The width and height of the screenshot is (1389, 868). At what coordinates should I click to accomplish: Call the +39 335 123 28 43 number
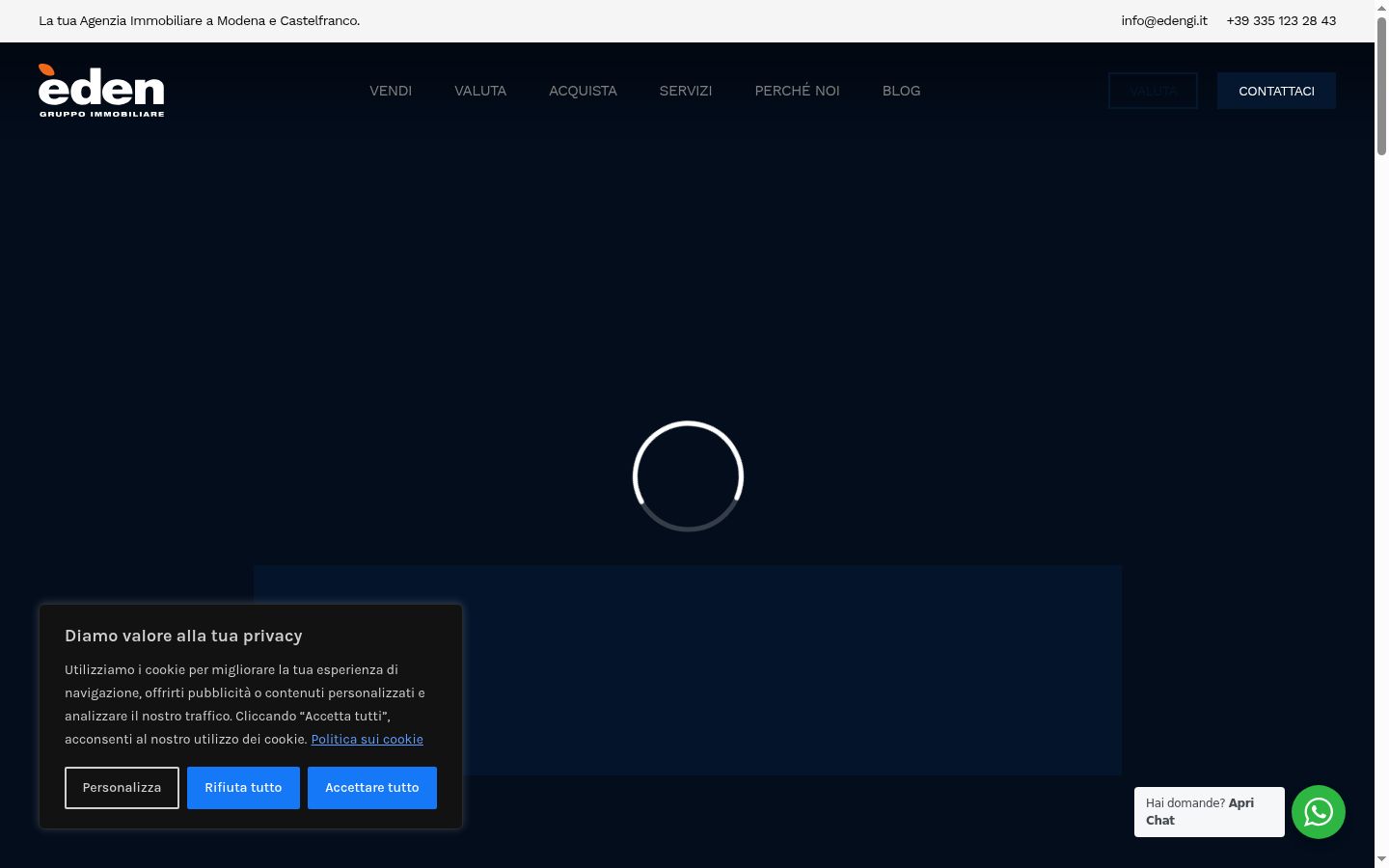(1281, 20)
